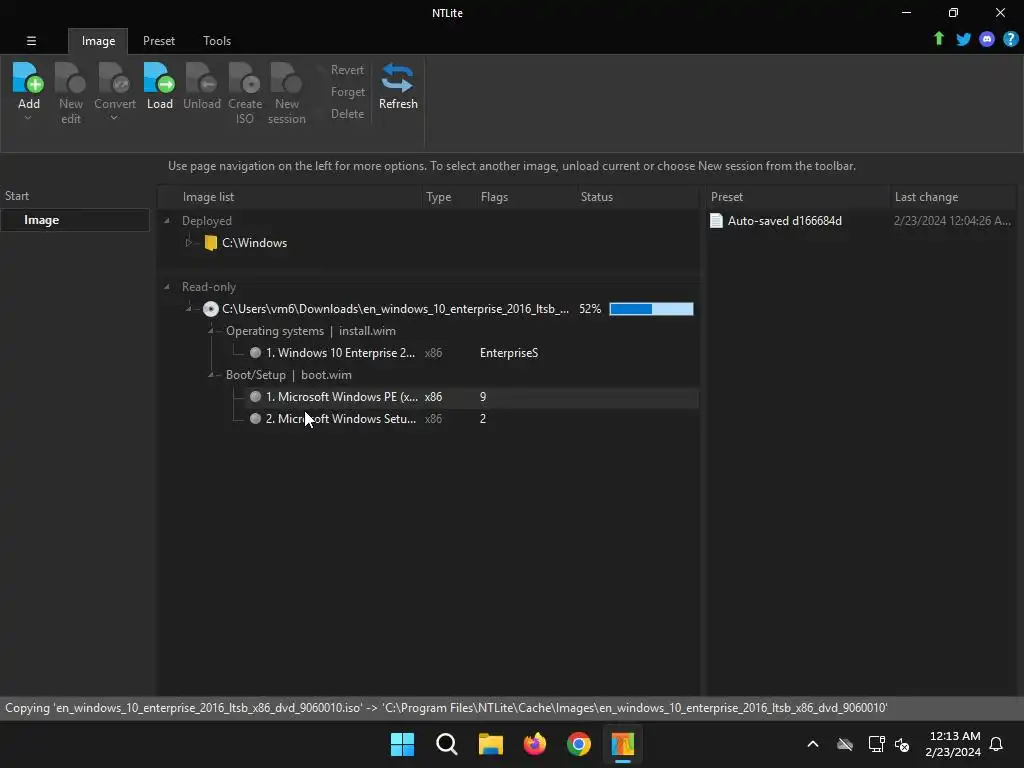1024x768 pixels.
Task: Click the Type column header
Action: point(449,197)
